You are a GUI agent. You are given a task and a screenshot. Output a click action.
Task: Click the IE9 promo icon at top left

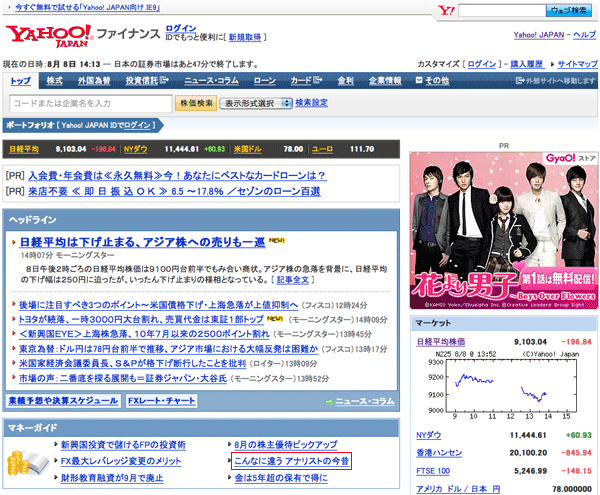click(8, 7)
